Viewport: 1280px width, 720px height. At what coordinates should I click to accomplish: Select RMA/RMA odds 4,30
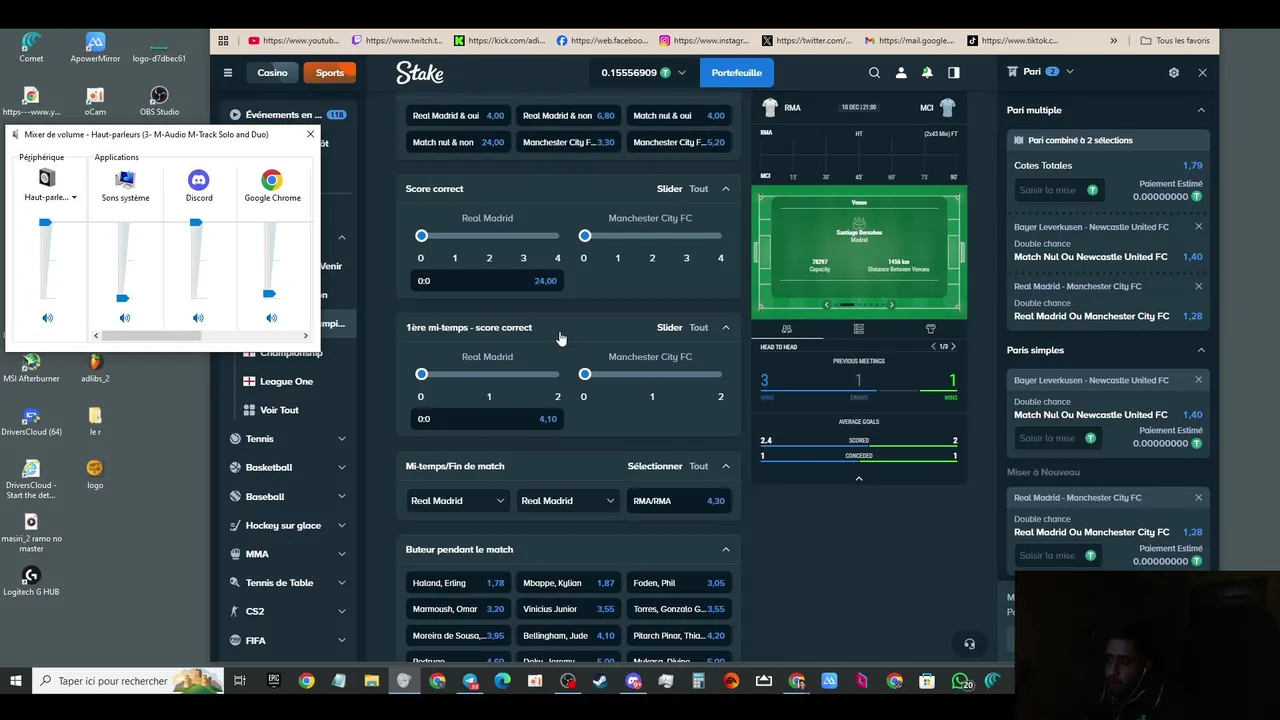tap(678, 501)
